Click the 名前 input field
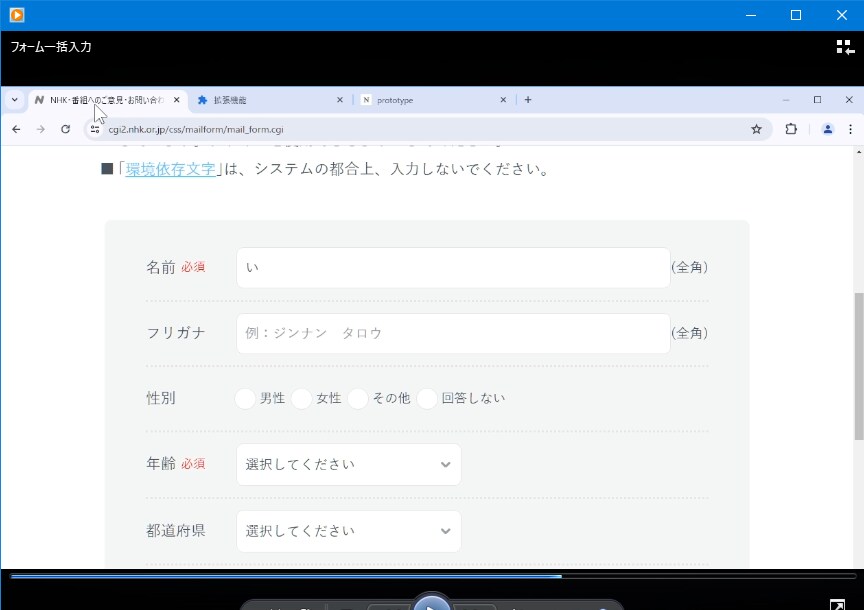 point(453,267)
